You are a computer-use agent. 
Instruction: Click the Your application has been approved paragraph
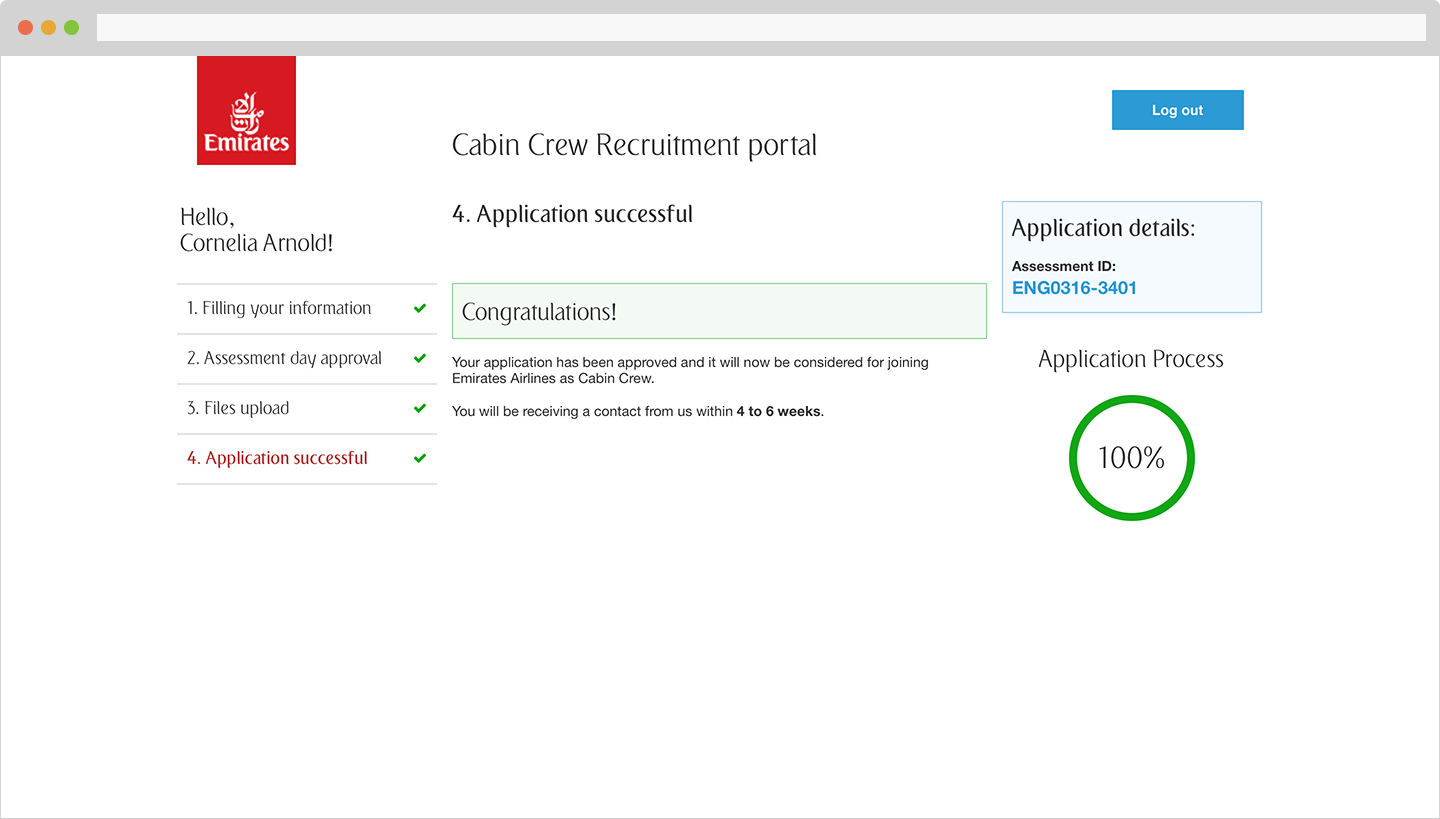pos(690,371)
